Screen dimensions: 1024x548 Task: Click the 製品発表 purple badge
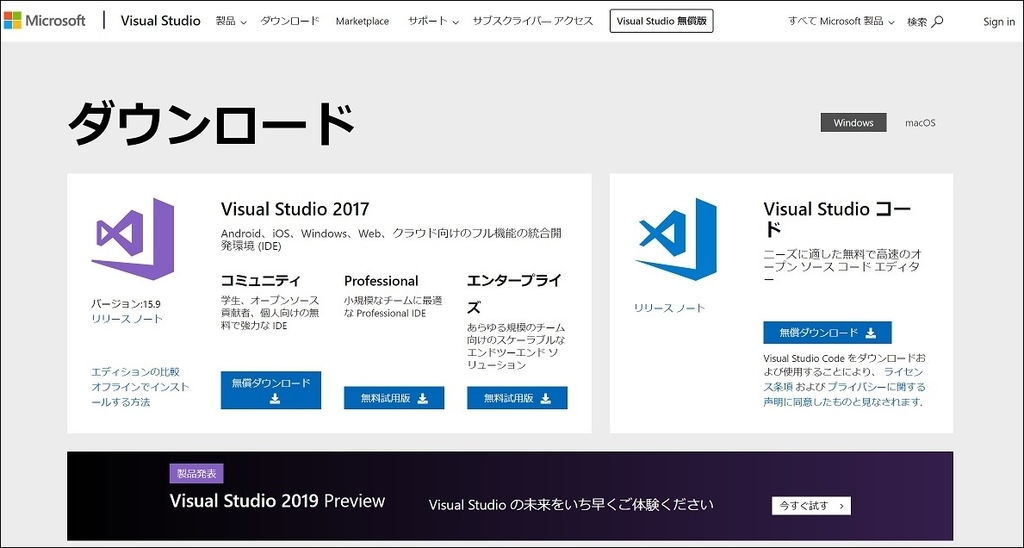click(x=197, y=474)
